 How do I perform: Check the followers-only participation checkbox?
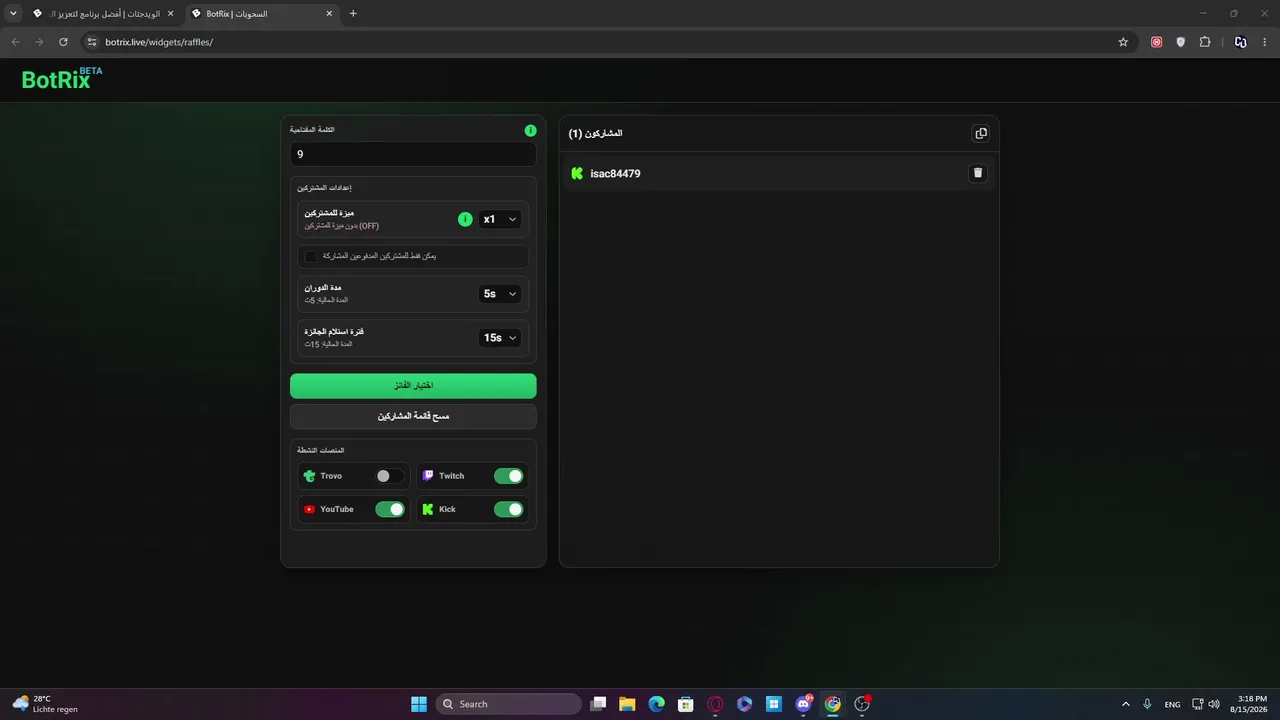point(310,257)
